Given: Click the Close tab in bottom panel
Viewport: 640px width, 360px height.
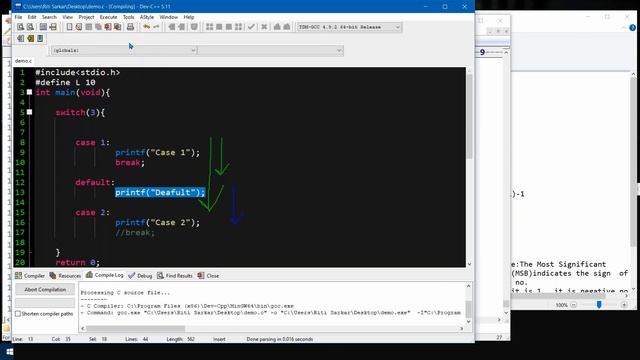Looking at the screenshot, I should click(x=208, y=276).
